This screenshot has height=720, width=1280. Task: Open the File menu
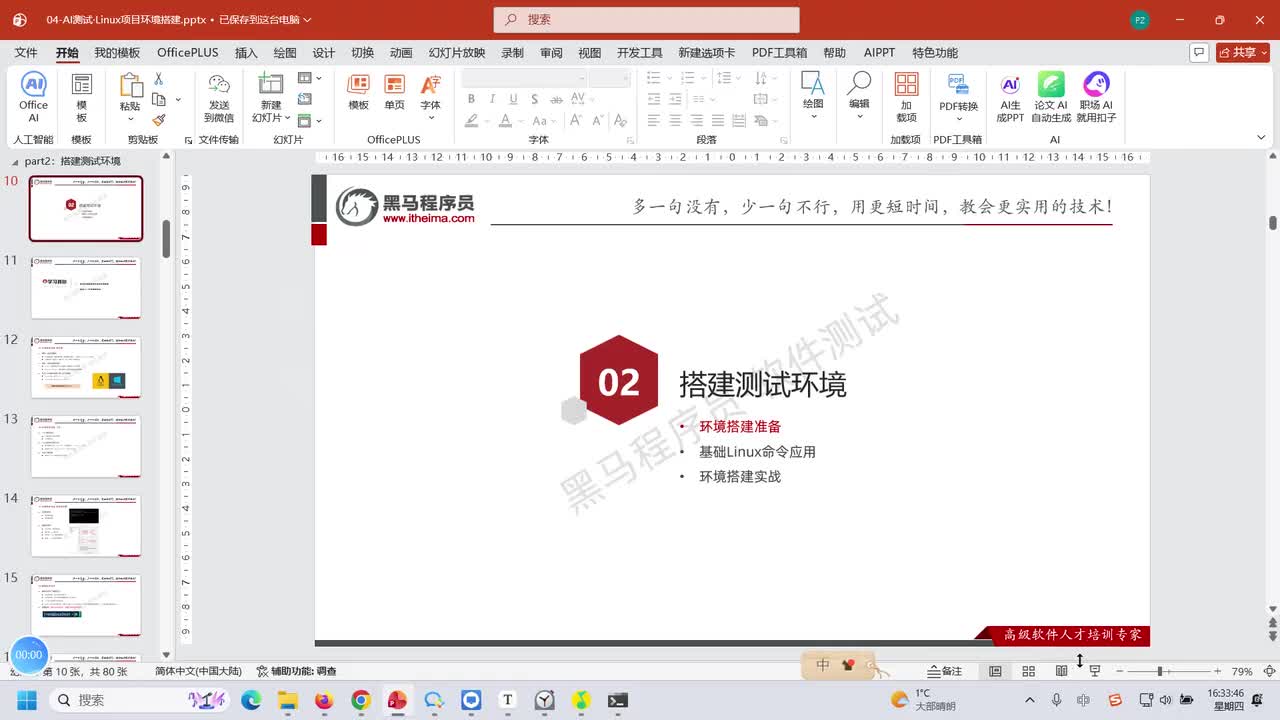(26, 52)
